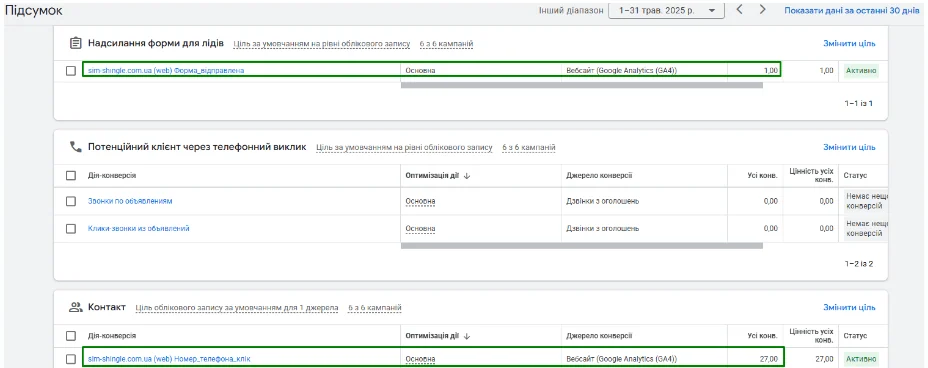Open Звонки по объявлениям conversion action

(130, 201)
